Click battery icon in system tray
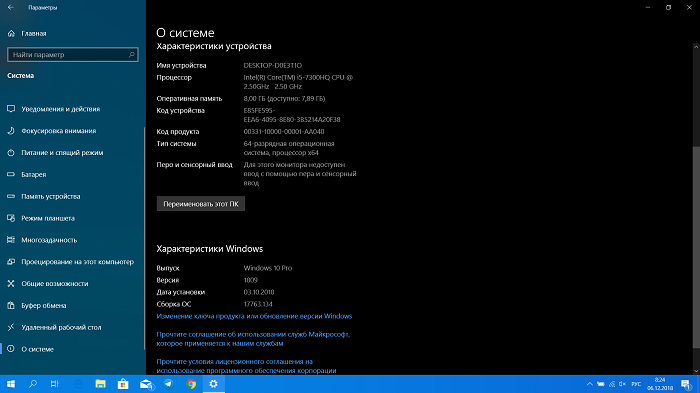Image resolution: width=700 pixels, height=393 pixels. click(601, 384)
